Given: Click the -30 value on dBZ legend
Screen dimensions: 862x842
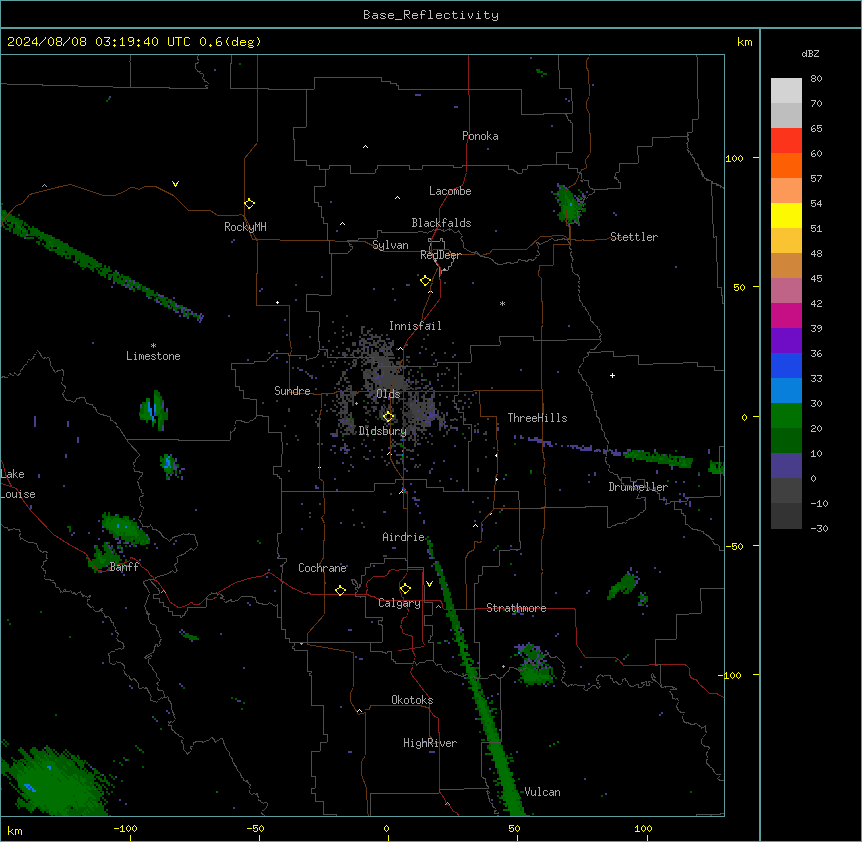Looking at the screenshot, I should click(x=819, y=528).
